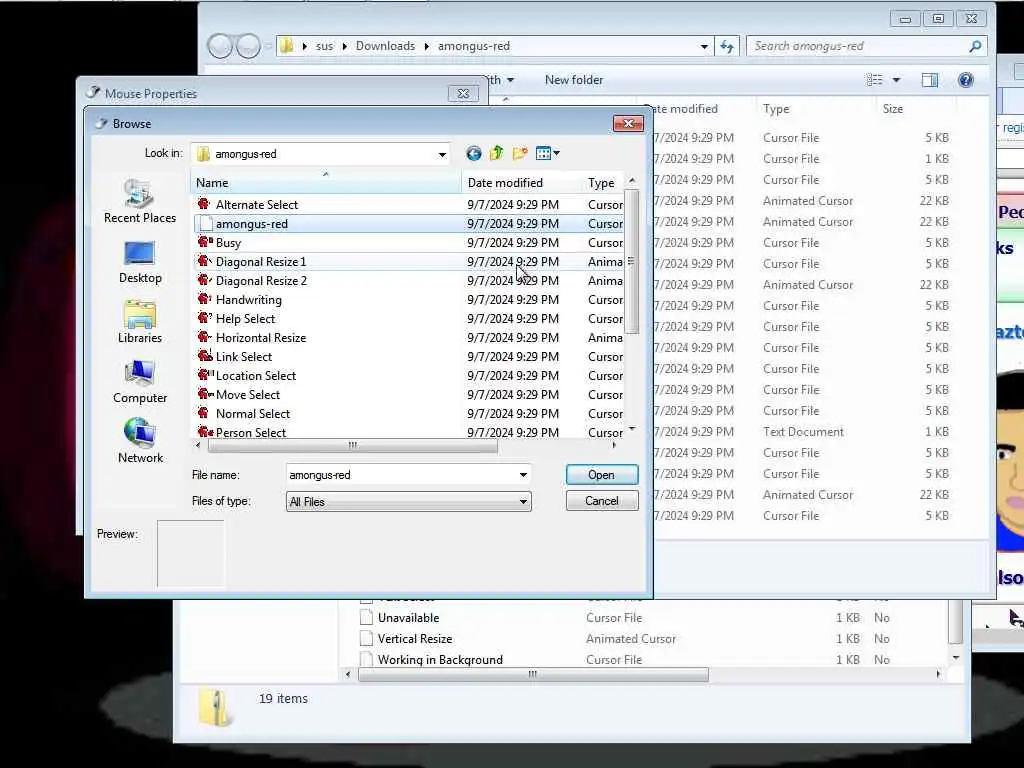
Task: Close the Mouse Properties window
Action: [x=463, y=93]
